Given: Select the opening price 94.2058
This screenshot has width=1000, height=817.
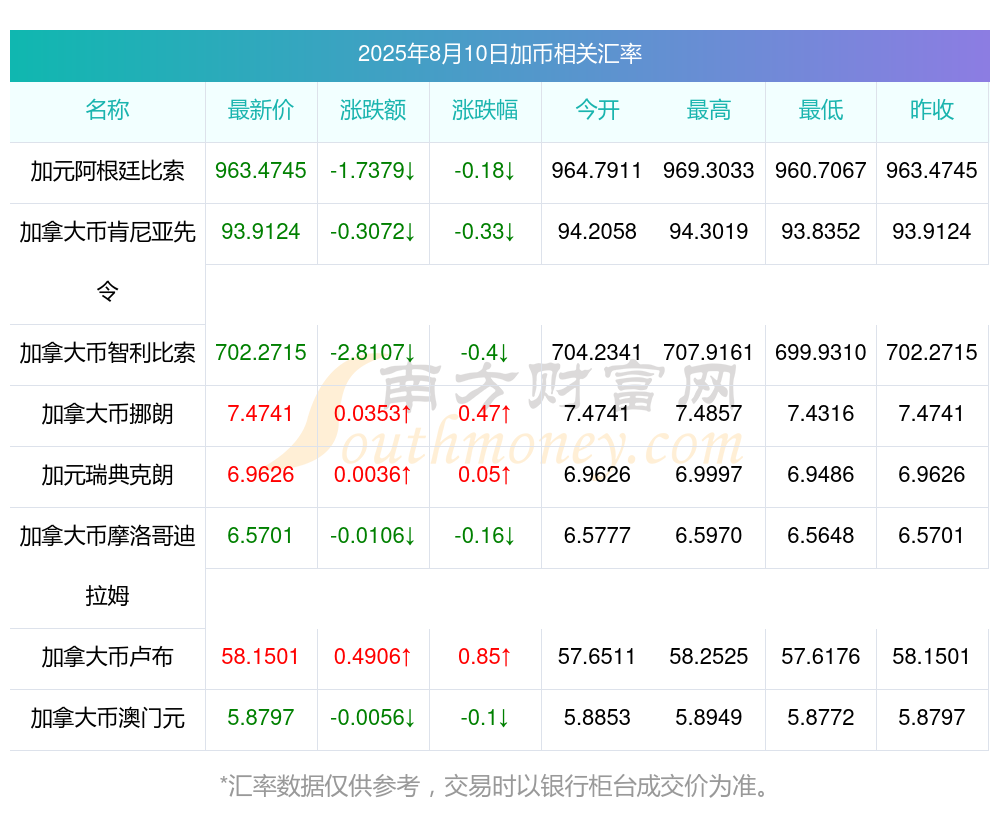Looking at the screenshot, I should [597, 232].
